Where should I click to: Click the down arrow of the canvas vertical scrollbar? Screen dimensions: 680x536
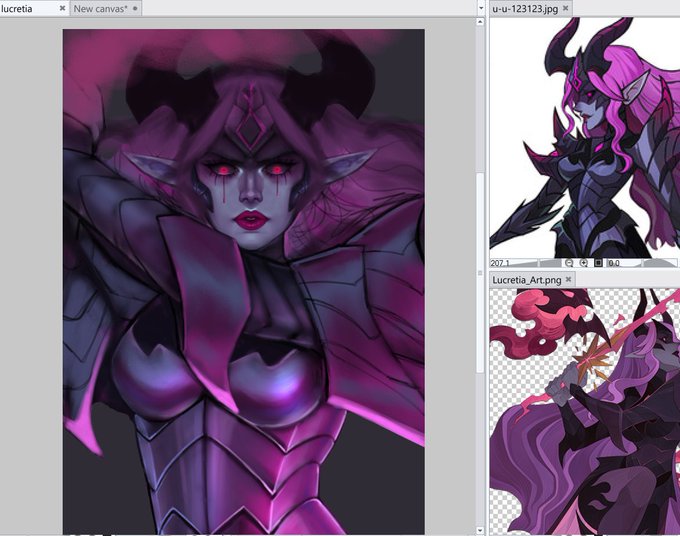480,530
